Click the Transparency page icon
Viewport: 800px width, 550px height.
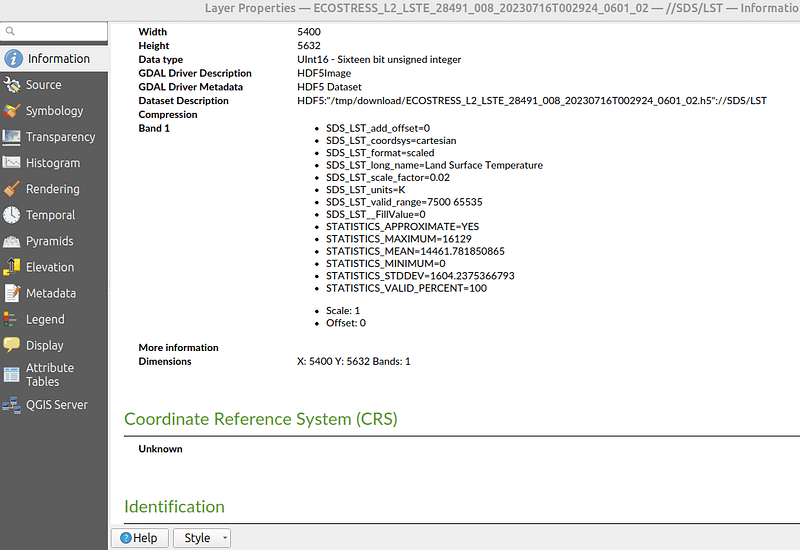coord(11,137)
